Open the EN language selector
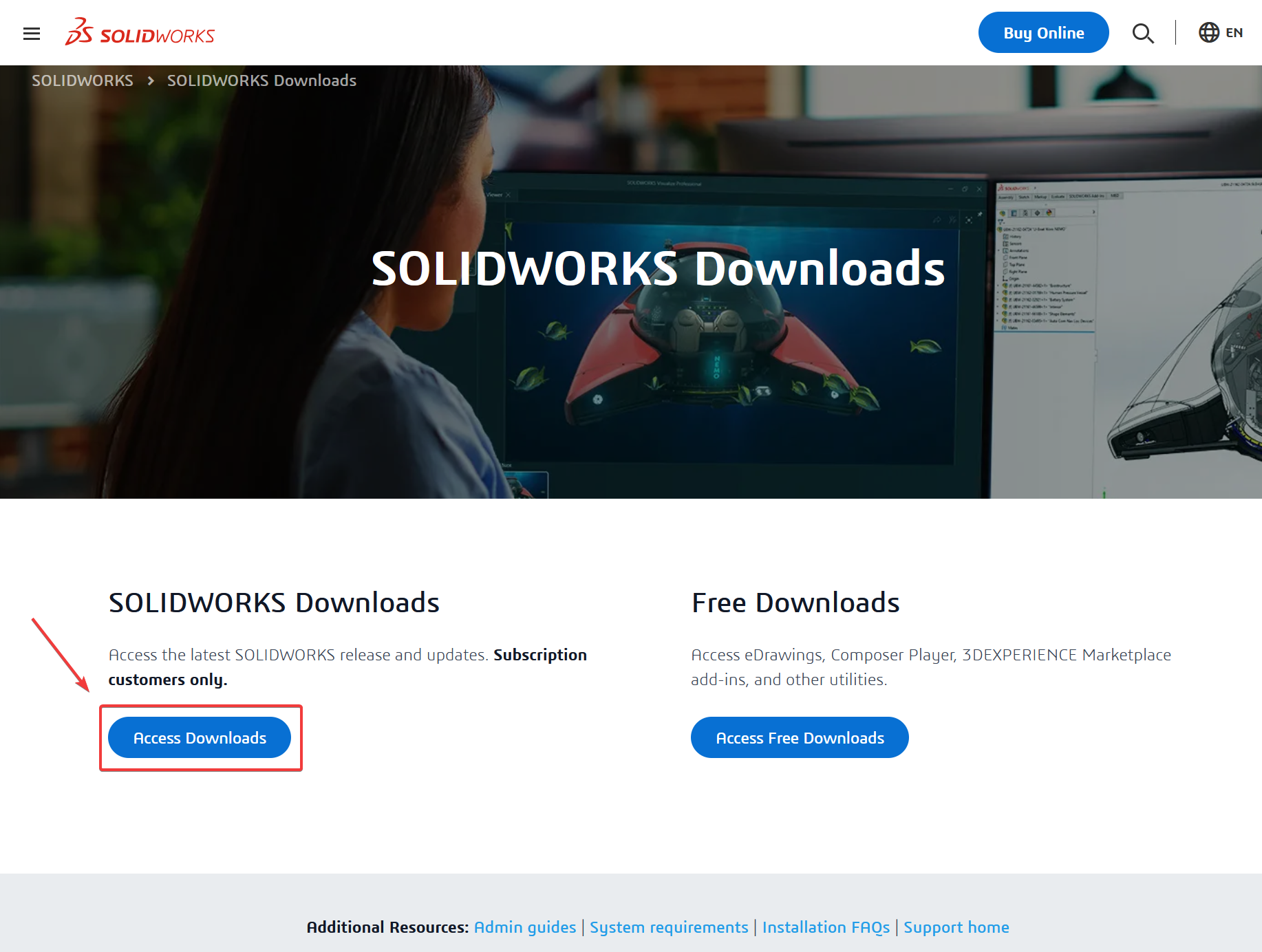Viewport: 1262px width, 952px height. click(x=1234, y=32)
